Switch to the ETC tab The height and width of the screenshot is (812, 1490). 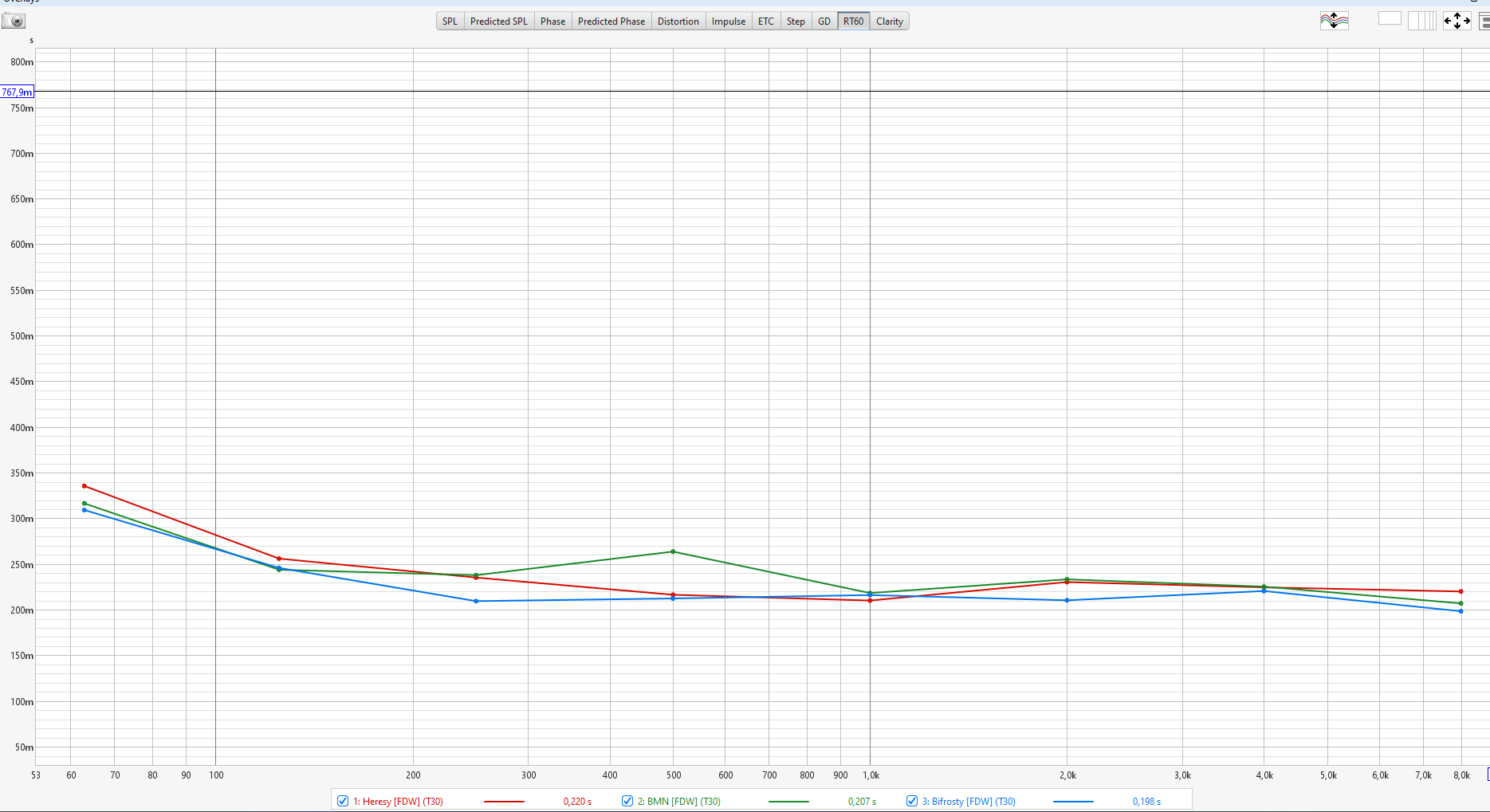[x=766, y=22]
